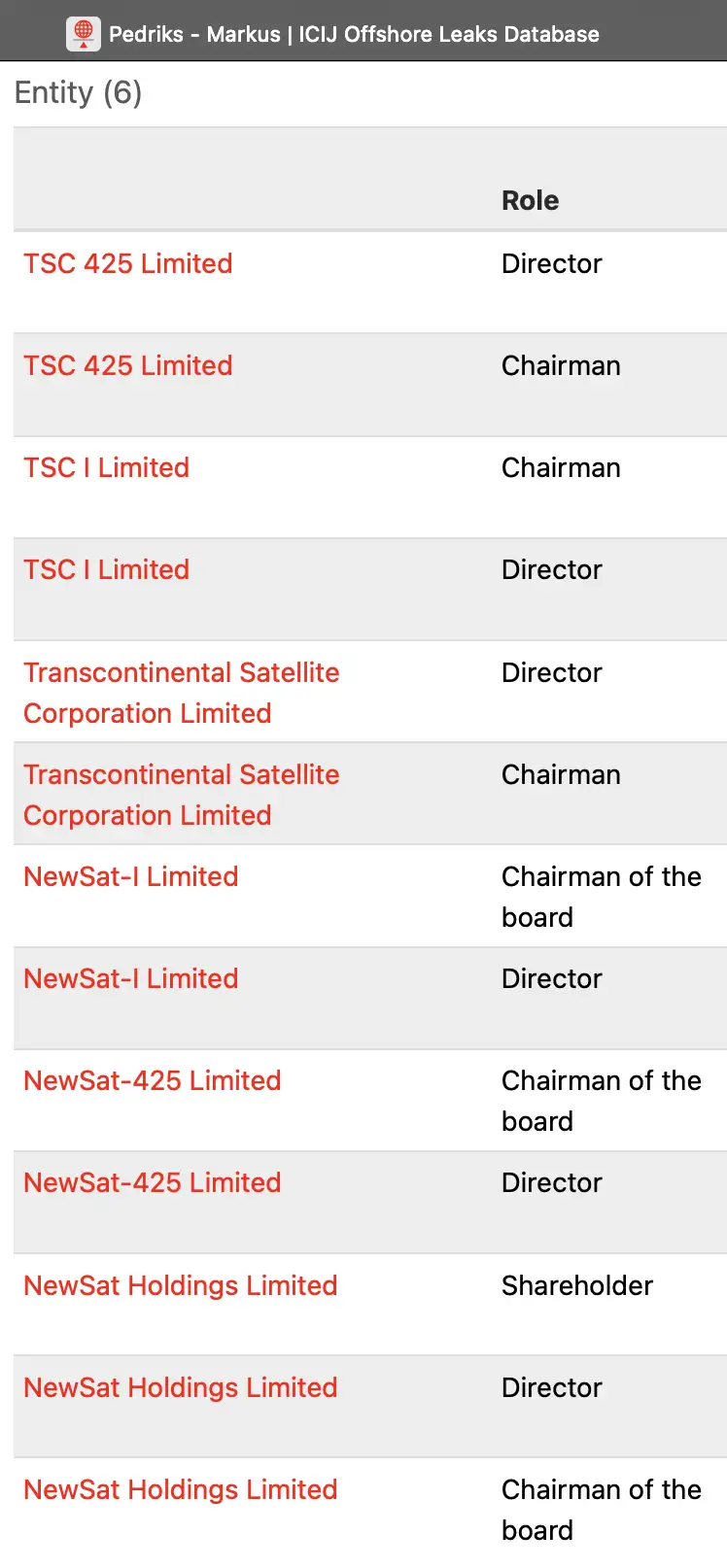This screenshot has height=1568, width=727.
Task: Open TSC 425 Limited in the Chairman row
Action: 128,366
